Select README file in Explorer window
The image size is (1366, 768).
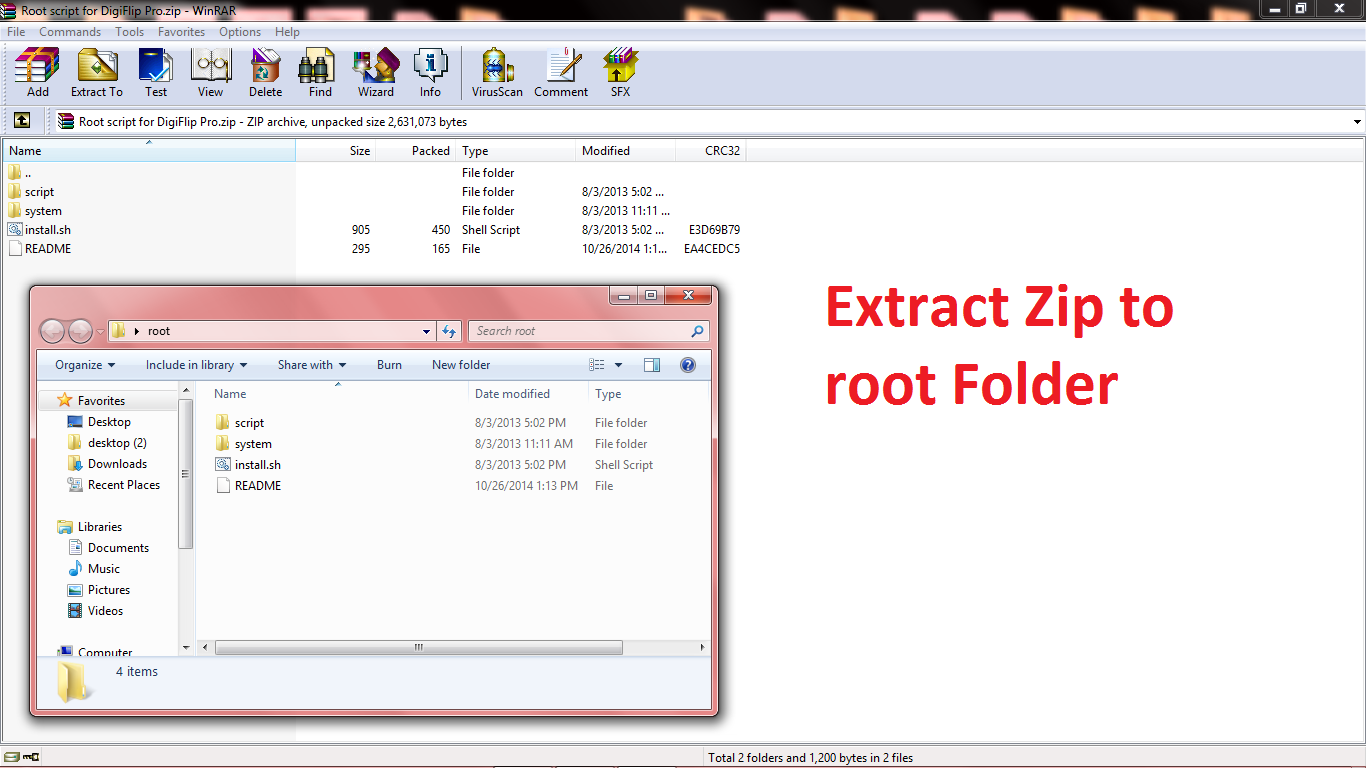pos(248,486)
